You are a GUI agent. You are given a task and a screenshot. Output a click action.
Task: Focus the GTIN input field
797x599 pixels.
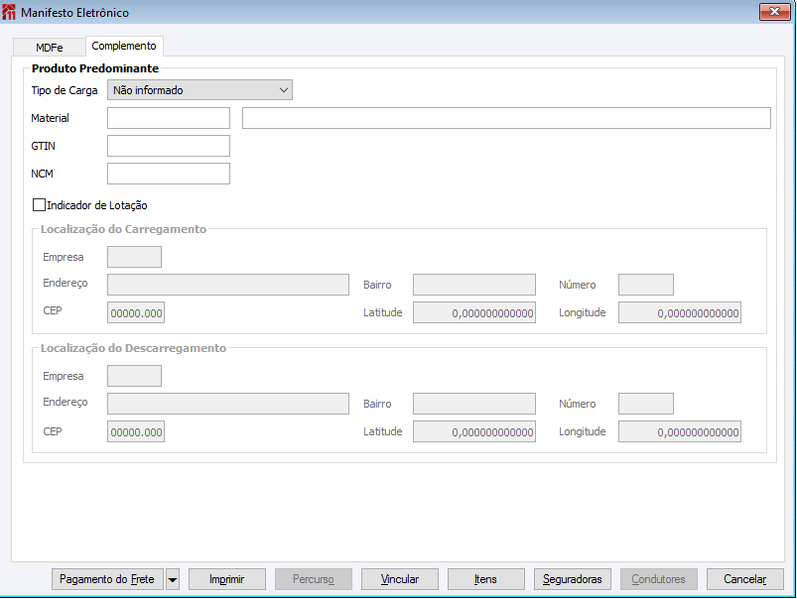pos(168,146)
